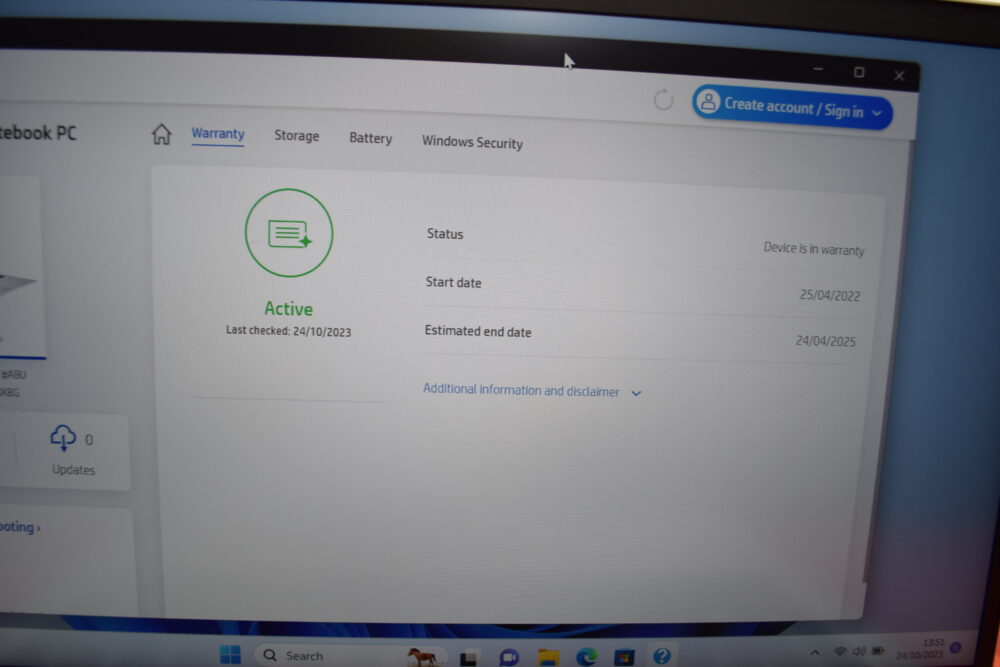The width and height of the screenshot is (1000, 667).
Task: Click the Wi-Fi tray icon
Action: [840, 651]
